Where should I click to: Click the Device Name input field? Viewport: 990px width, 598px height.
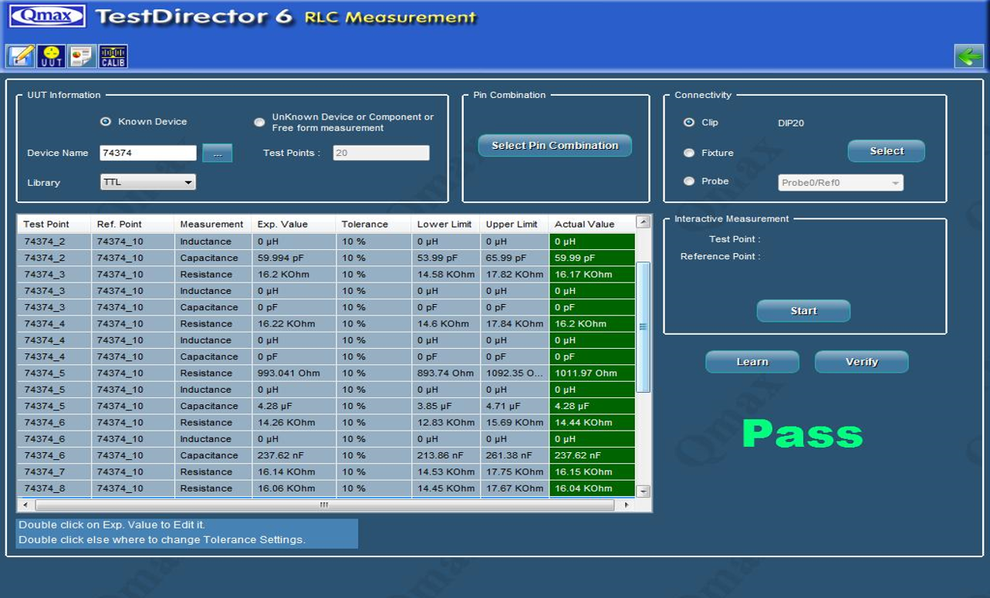(x=148, y=153)
